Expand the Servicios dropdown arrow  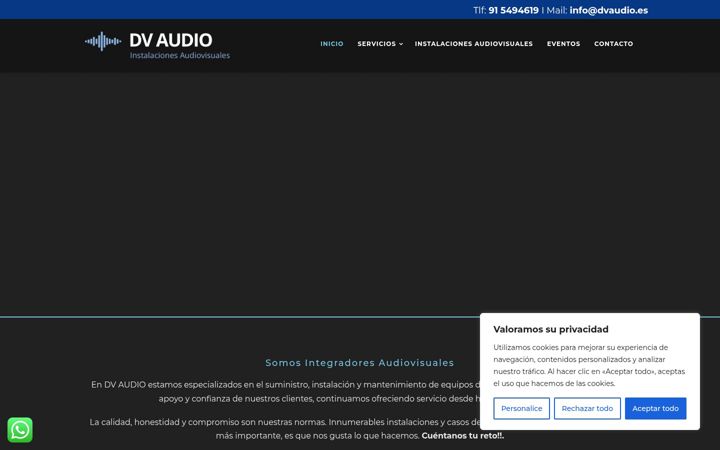pos(401,44)
